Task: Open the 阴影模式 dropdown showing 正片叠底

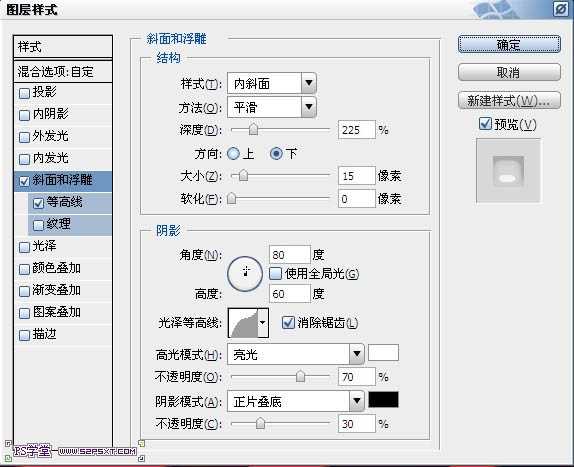Action: [x=295, y=401]
